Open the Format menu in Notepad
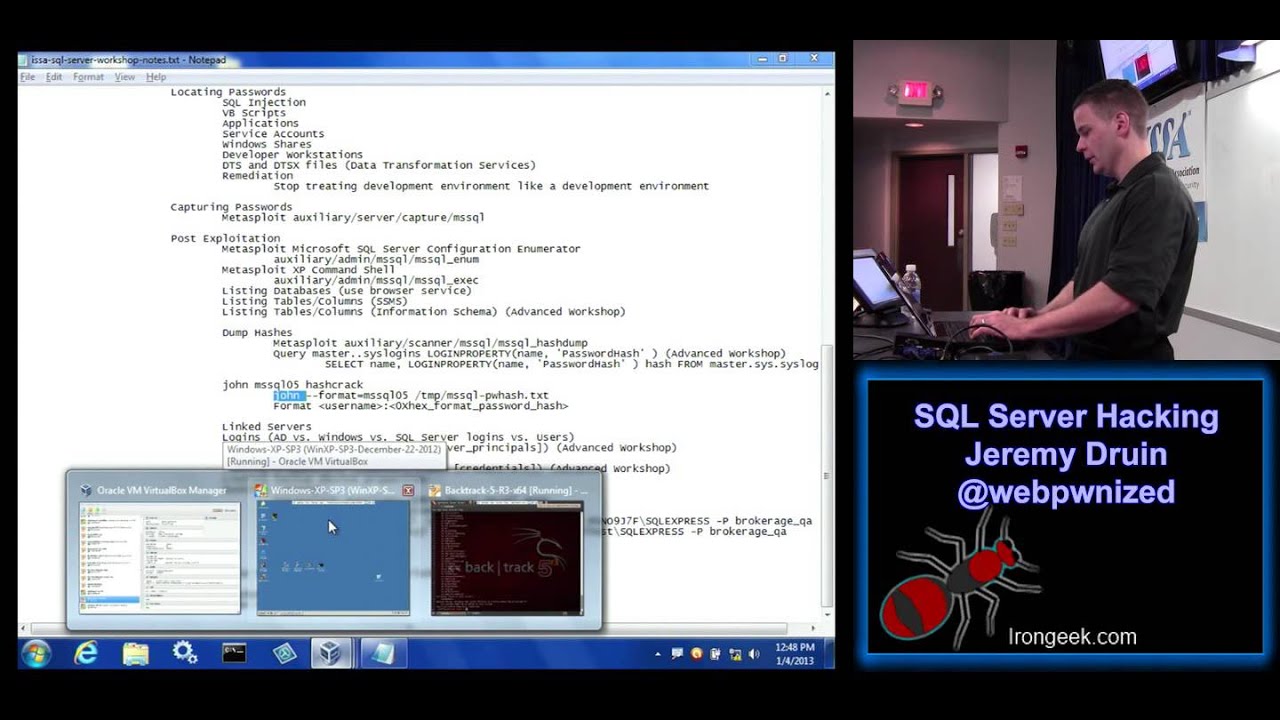Image resolution: width=1280 pixels, height=720 pixels. tap(88, 77)
